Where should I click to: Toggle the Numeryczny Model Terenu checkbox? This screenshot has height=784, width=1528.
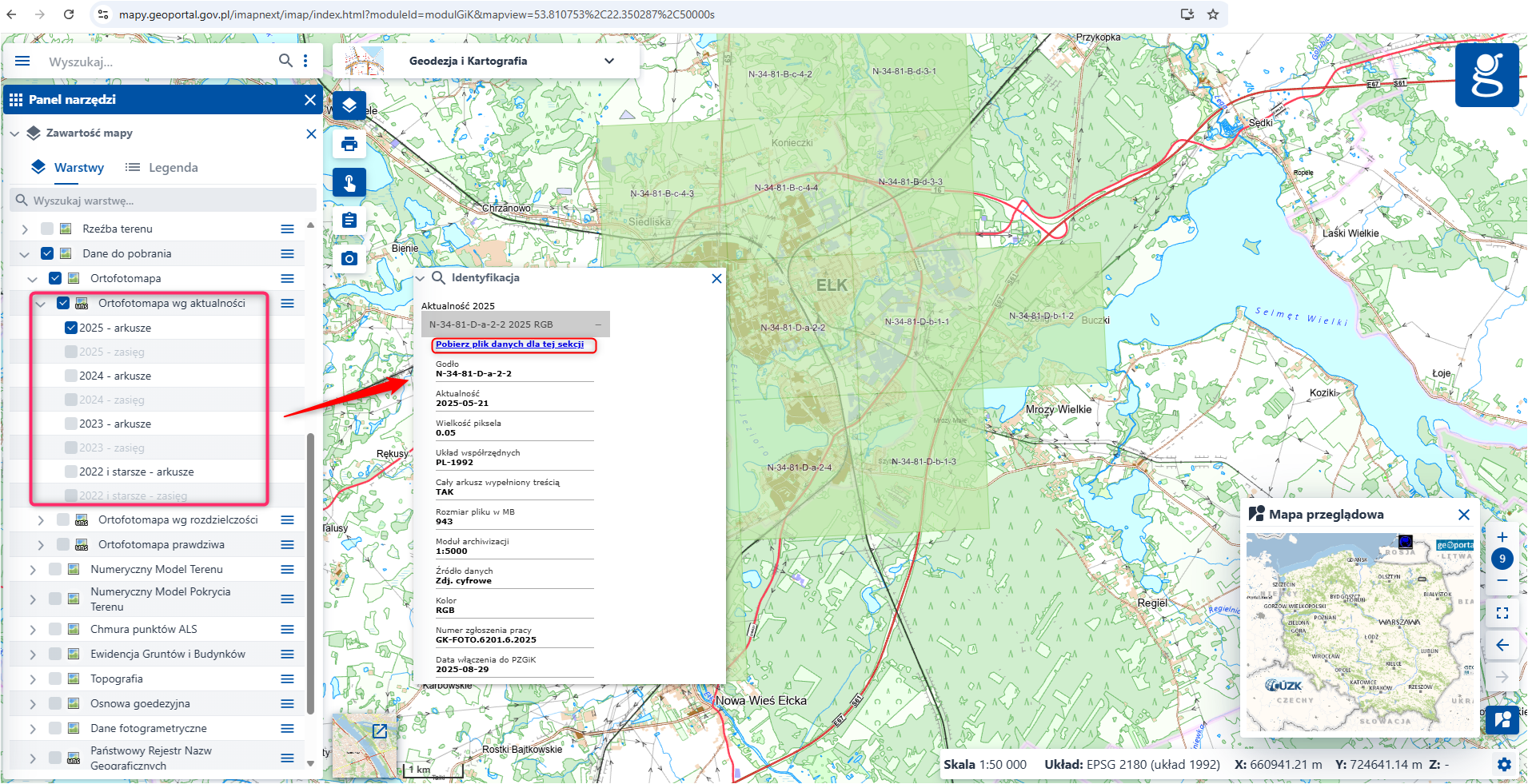tap(55, 569)
